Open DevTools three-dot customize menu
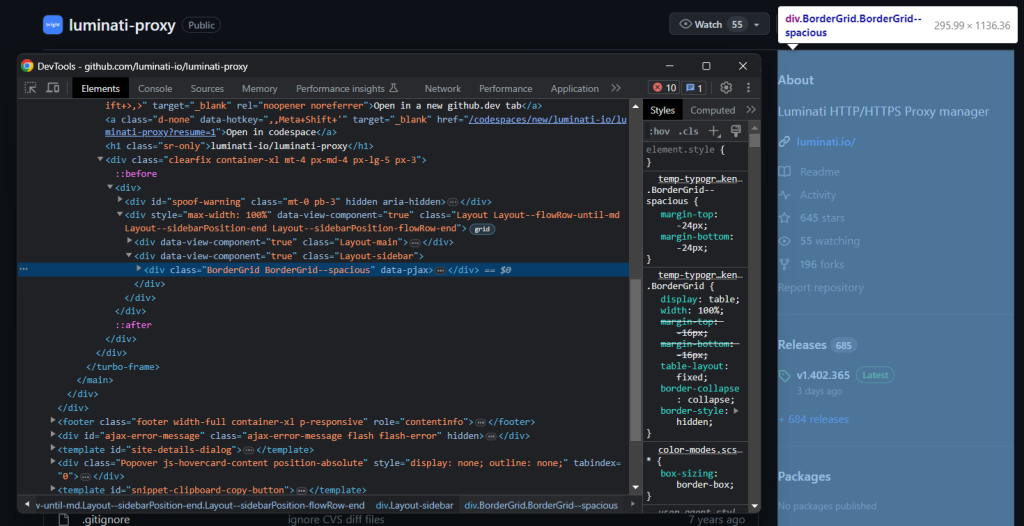1024x526 pixels. 749,88
